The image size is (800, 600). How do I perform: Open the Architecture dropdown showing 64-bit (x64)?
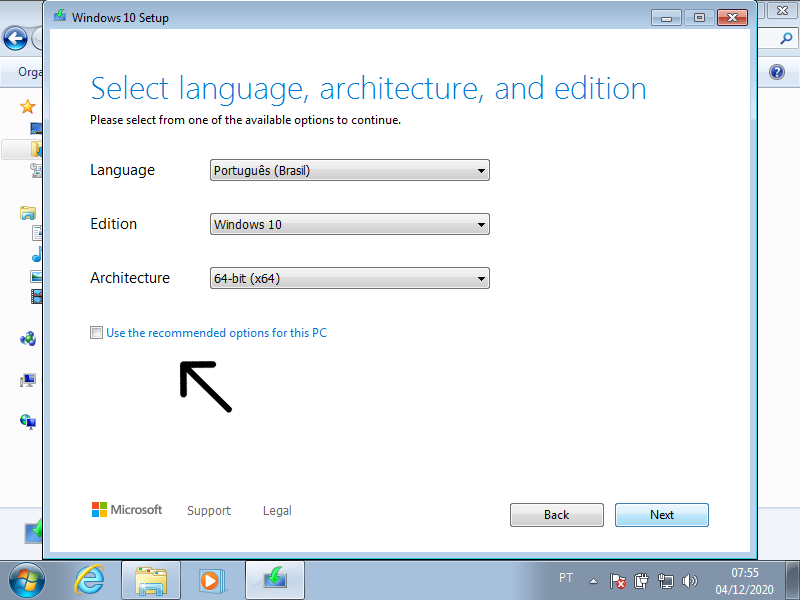click(x=349, y=279)
